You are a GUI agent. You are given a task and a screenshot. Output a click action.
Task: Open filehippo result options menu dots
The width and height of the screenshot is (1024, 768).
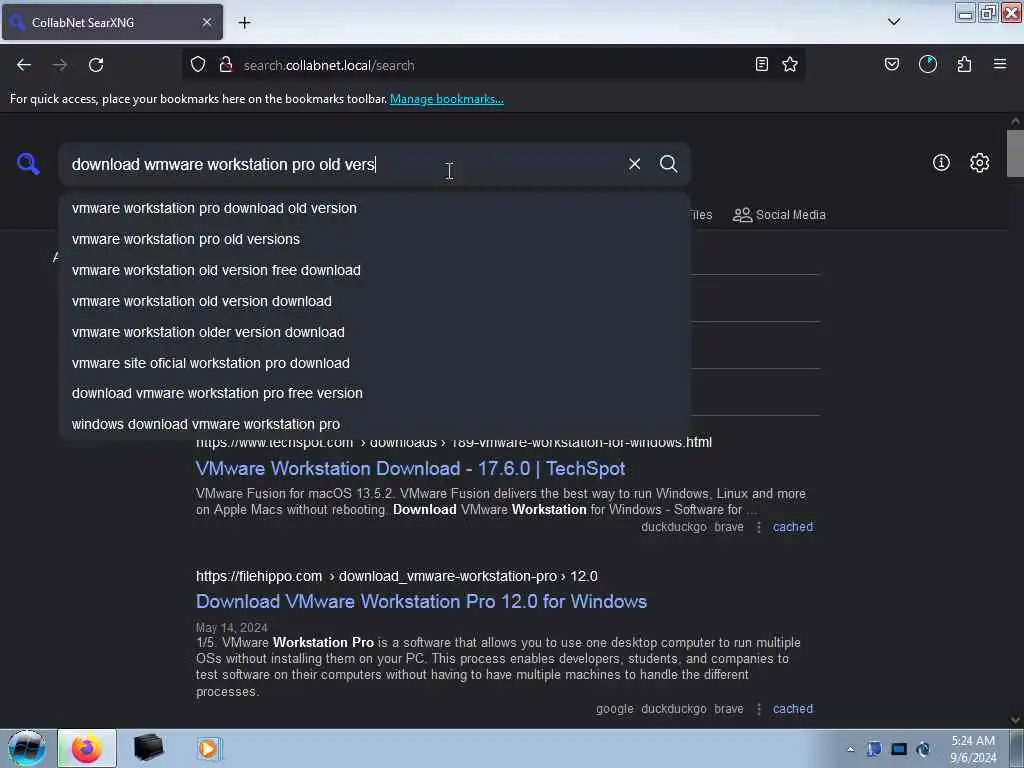[x=758, y=709]
